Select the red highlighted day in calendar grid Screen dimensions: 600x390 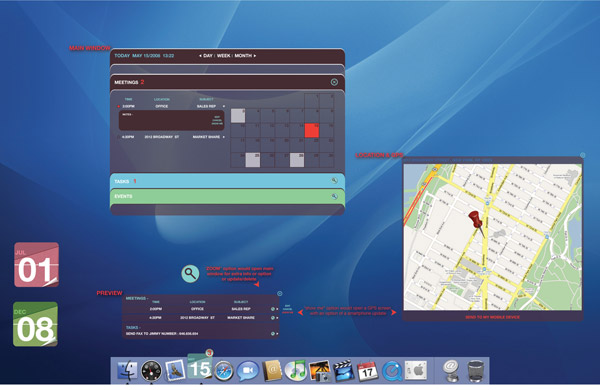311,131
